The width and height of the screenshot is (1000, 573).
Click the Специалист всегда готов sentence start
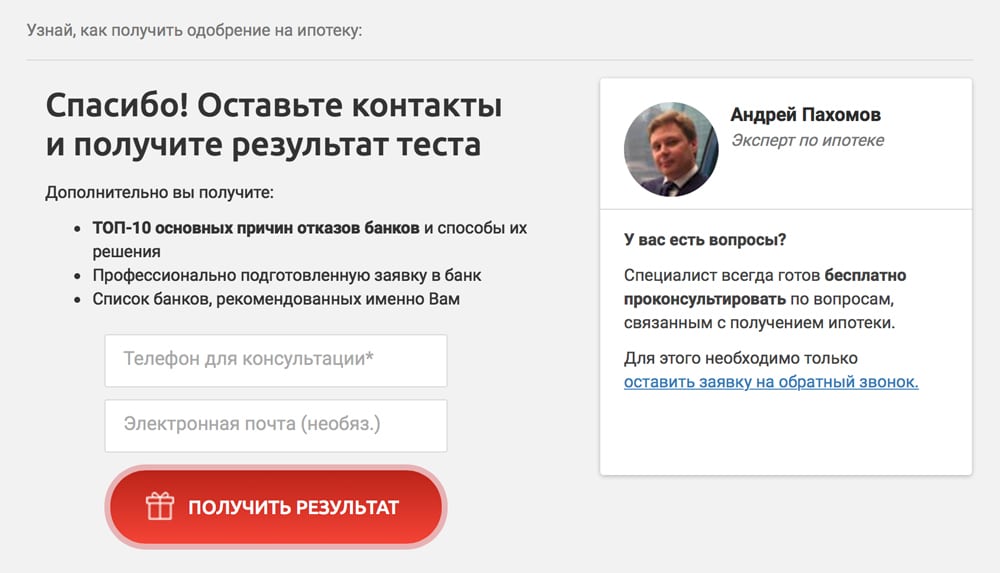click(x=721, y=275)
